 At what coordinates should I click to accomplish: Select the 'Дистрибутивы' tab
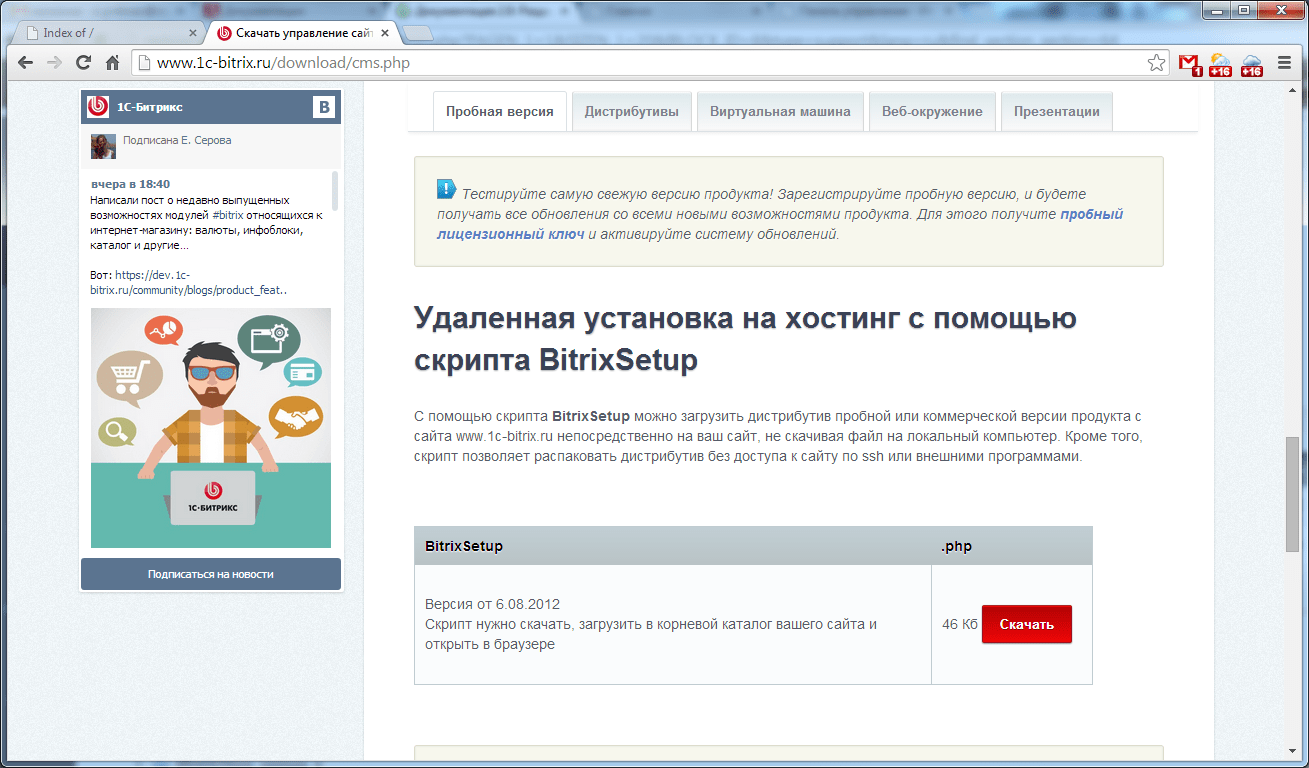click(x=632, y=111)
